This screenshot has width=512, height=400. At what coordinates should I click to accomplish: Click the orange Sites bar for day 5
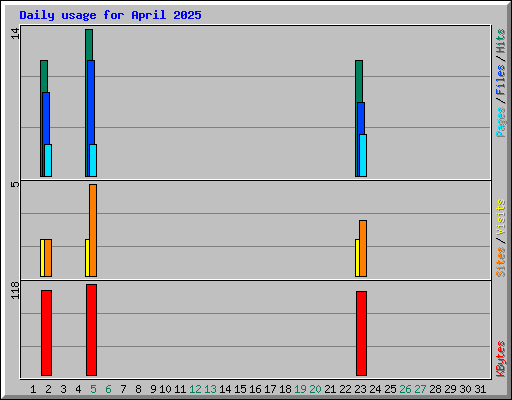[x=93, y=230]
